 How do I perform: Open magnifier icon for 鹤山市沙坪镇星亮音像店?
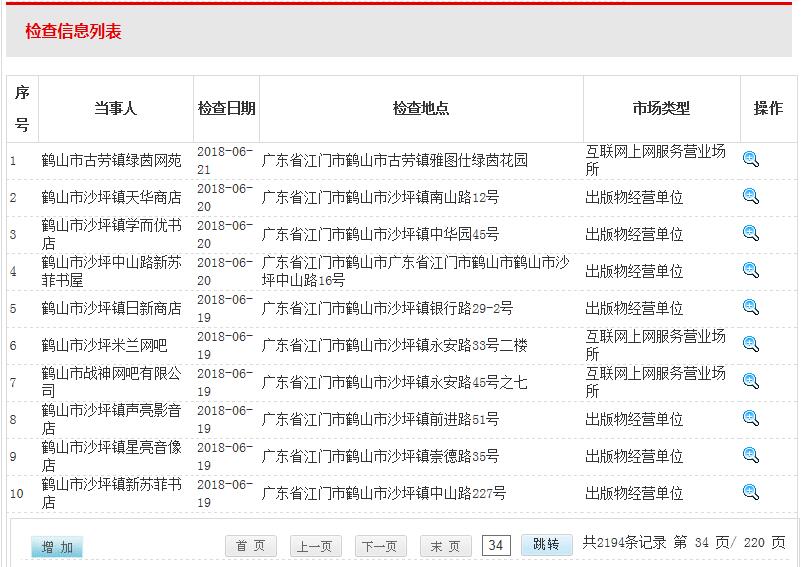tap(751, 456)
